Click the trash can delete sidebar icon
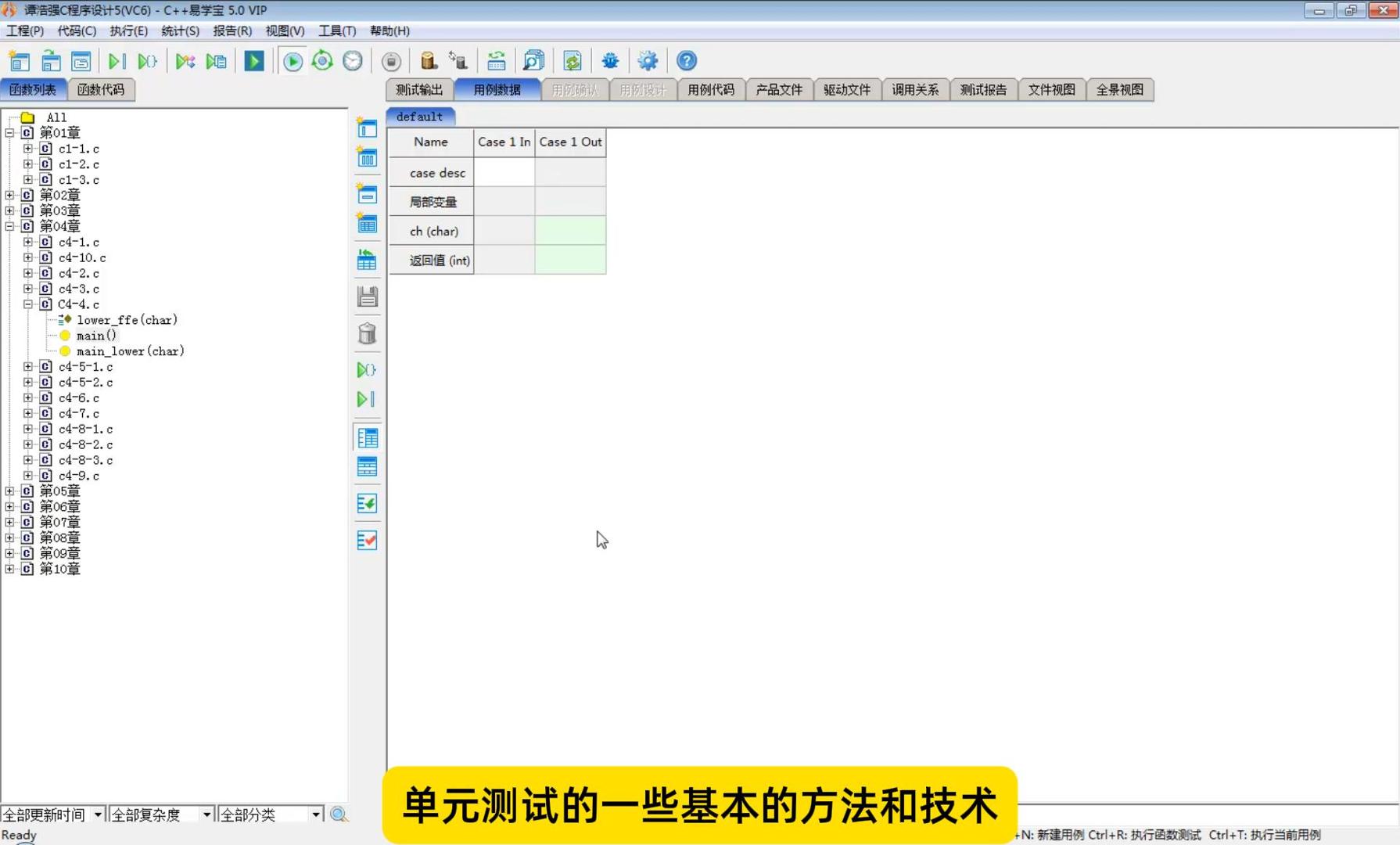The width and height of the screenshot is (1400, 845). (367, 334)
